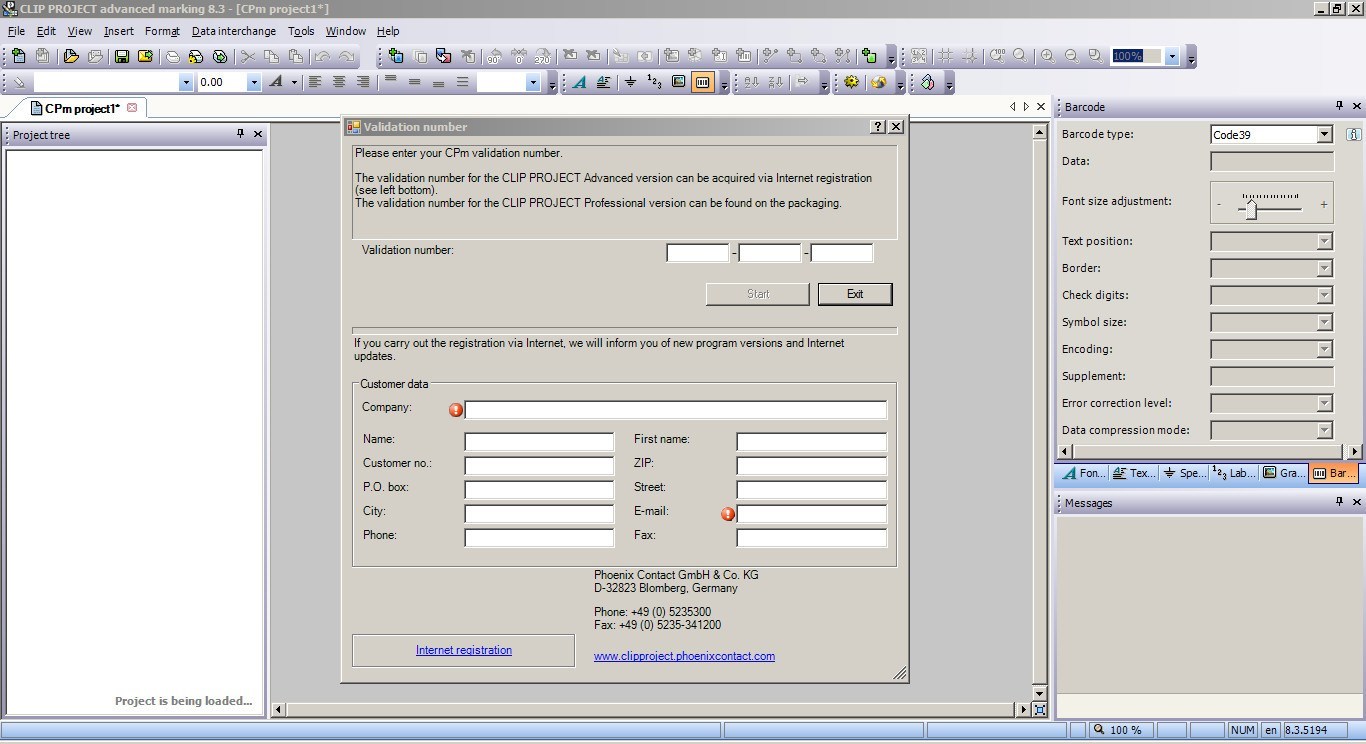1366x744 pixels.
Task: Click the Save As icon next to Save
Action: (x=146, y=57)
